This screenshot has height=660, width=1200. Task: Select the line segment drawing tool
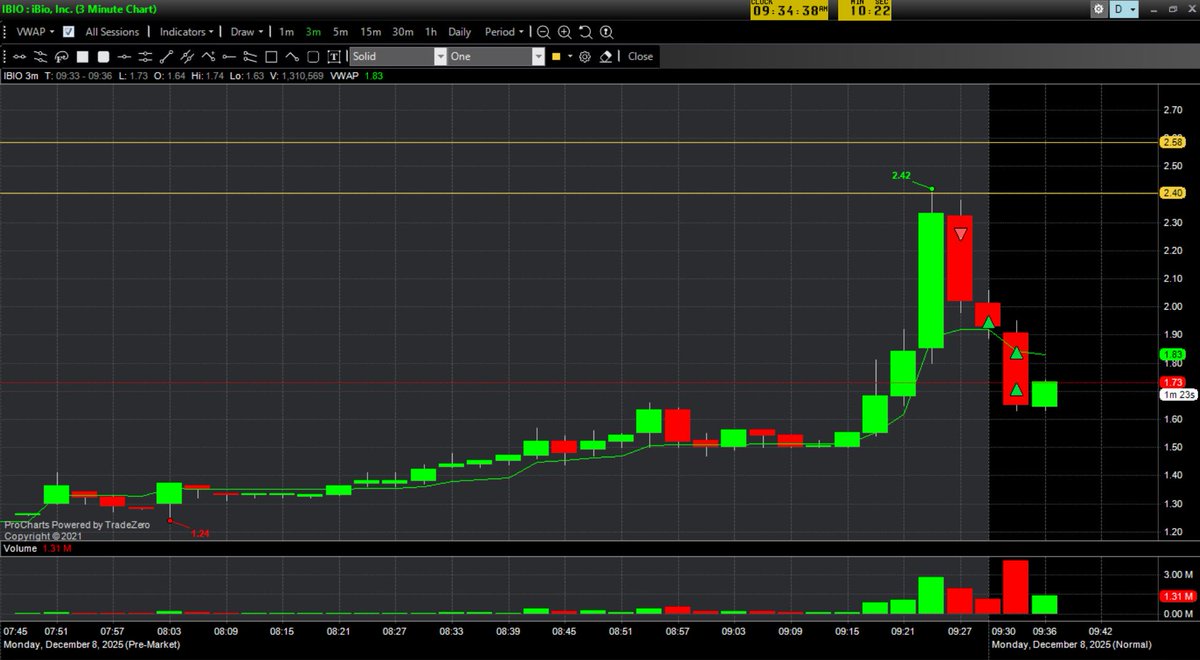[20, 57]
